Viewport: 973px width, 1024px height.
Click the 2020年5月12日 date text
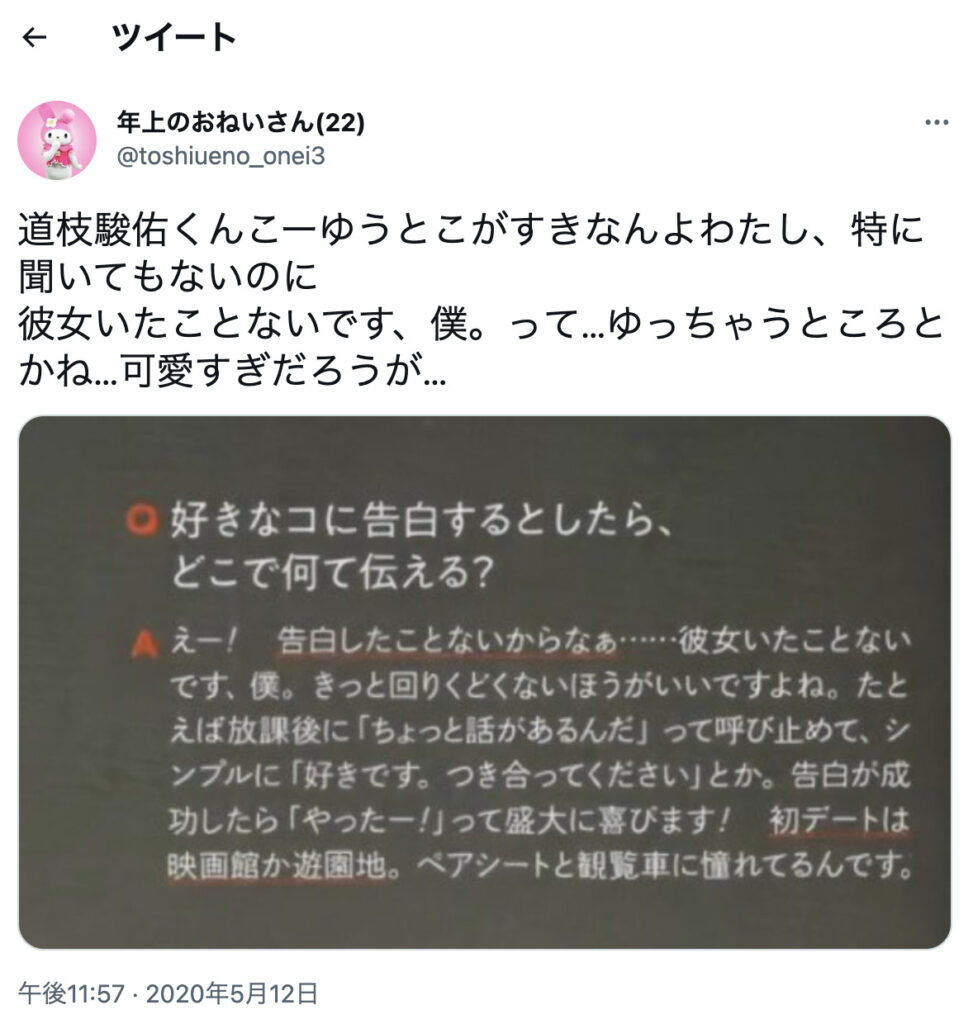(232, 994)
